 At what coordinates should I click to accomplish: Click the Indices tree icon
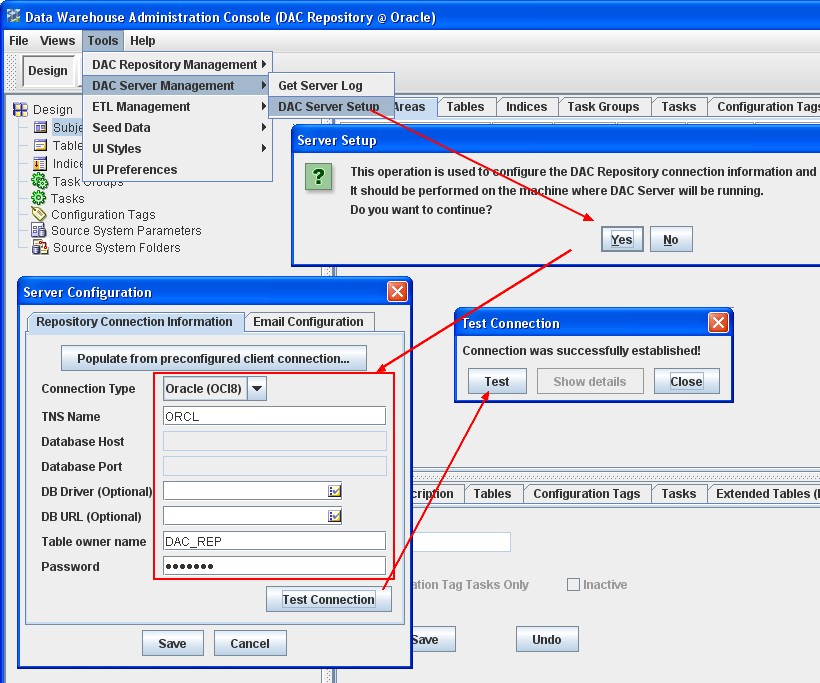click(x=40, y=164)
